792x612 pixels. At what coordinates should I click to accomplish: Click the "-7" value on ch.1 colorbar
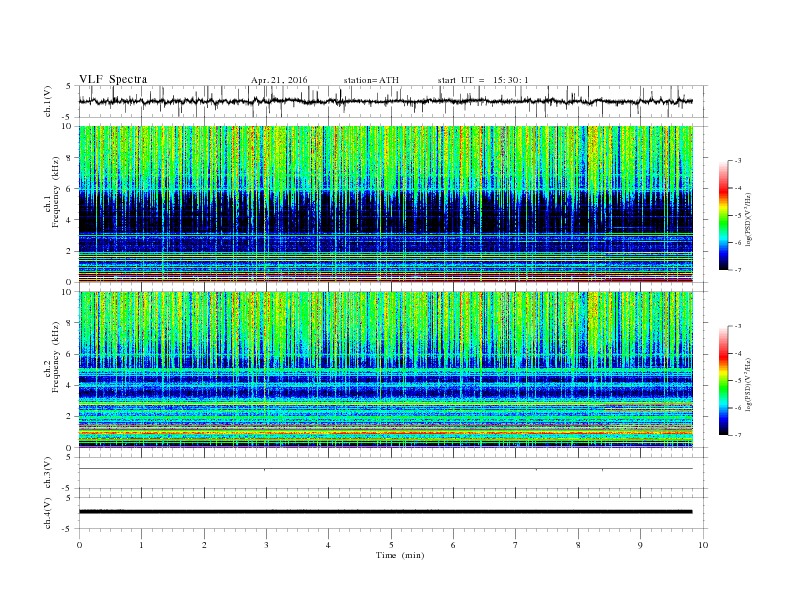tap(737, 270)
